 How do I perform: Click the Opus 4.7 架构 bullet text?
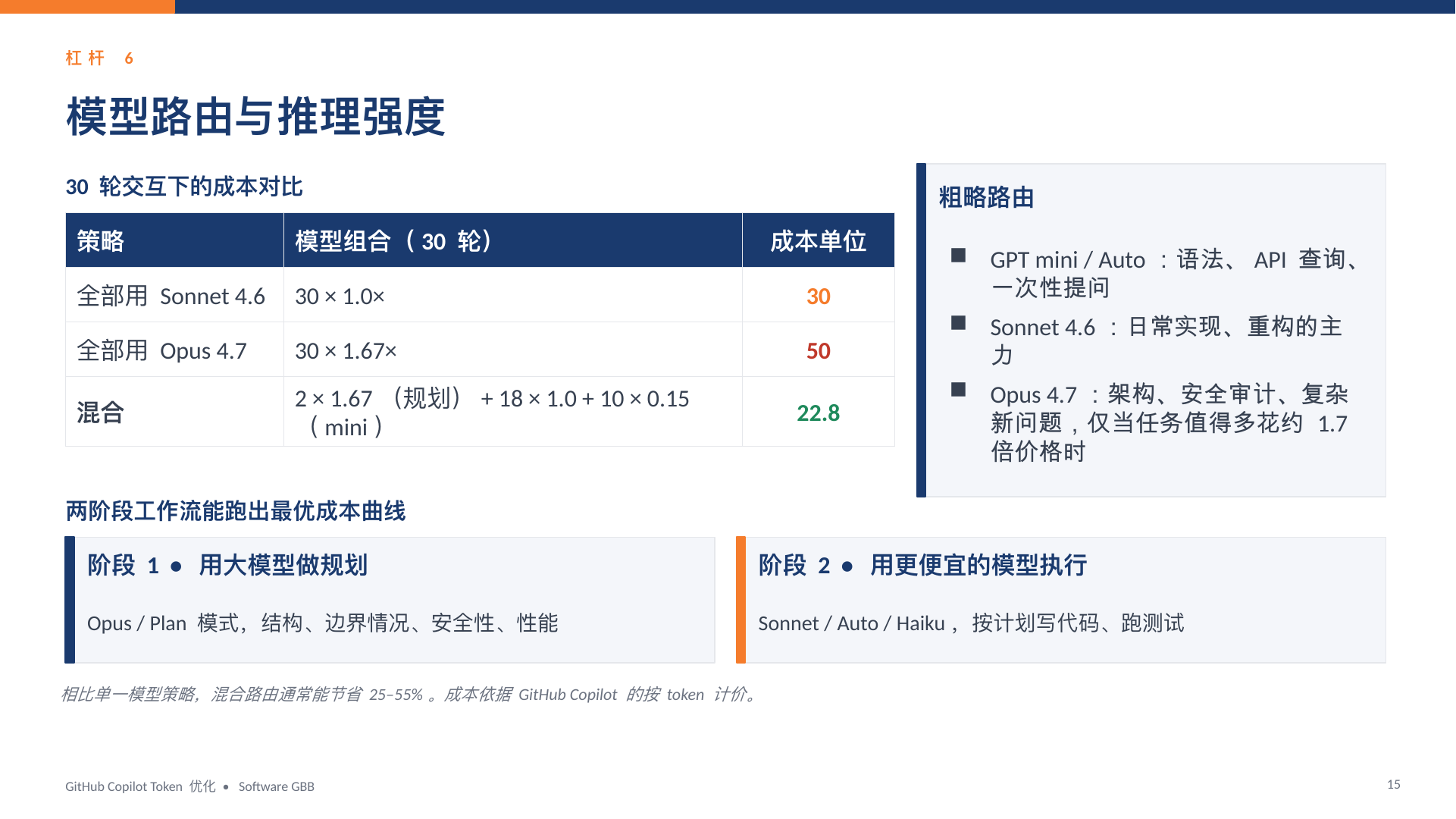tap(1169, 422)
